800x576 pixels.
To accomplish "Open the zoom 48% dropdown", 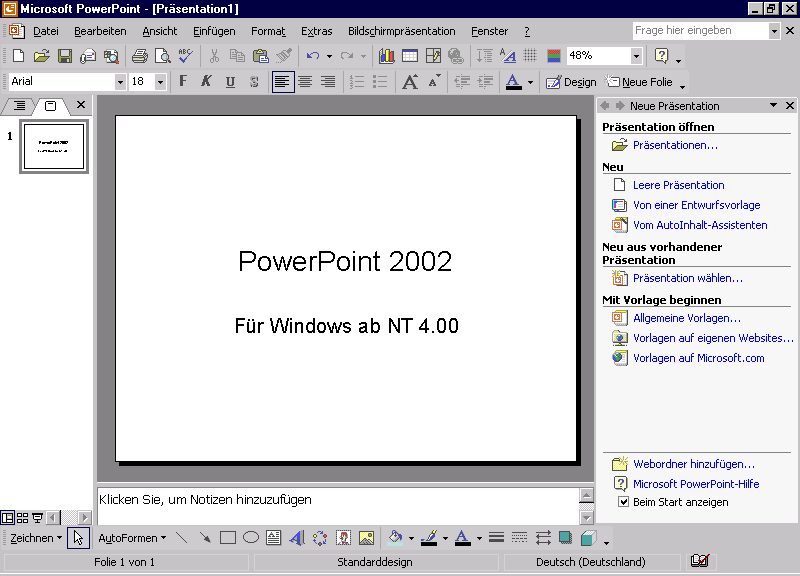I will click(x=636, y=56).
